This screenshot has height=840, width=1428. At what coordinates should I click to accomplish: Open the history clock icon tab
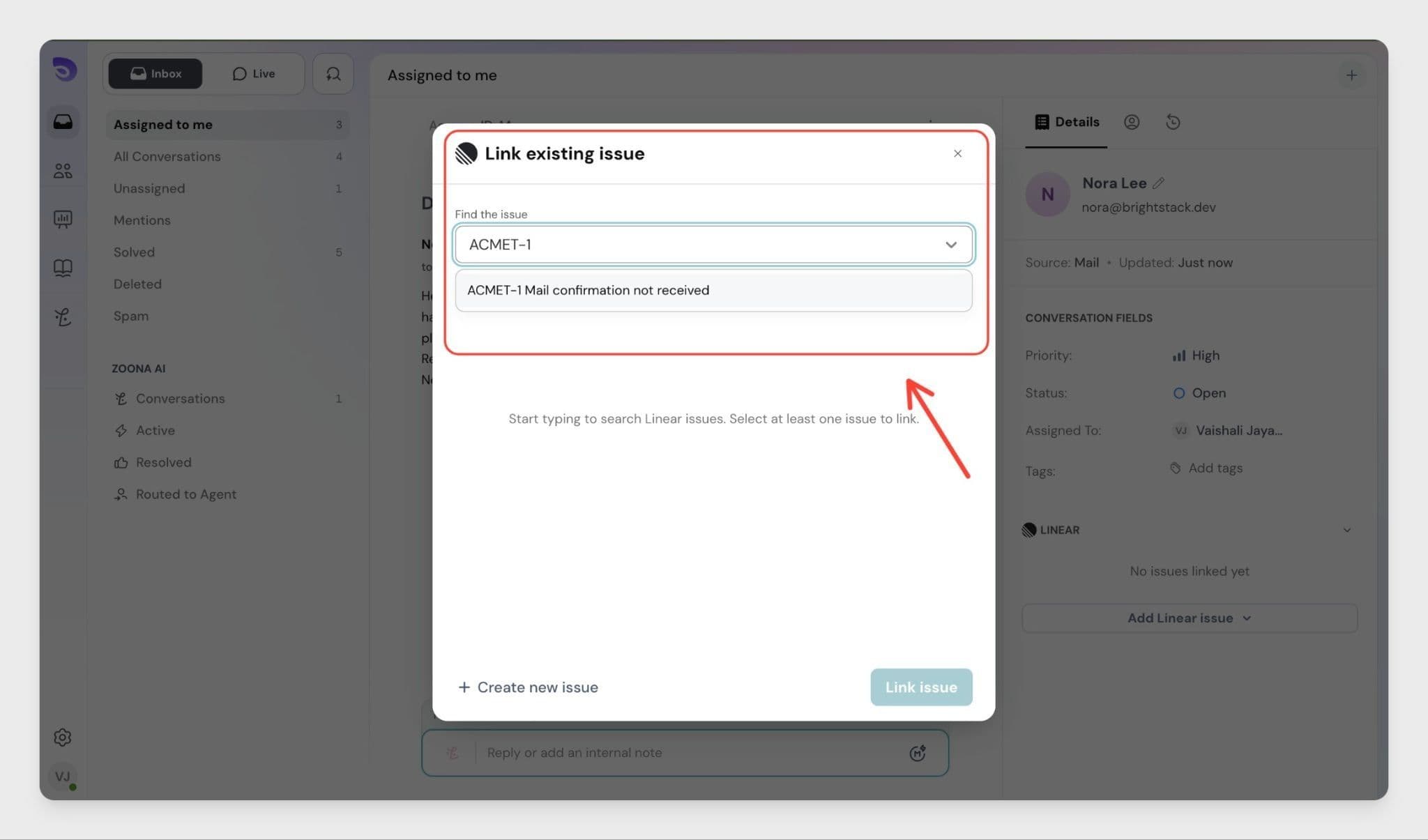coord(1173,122)
